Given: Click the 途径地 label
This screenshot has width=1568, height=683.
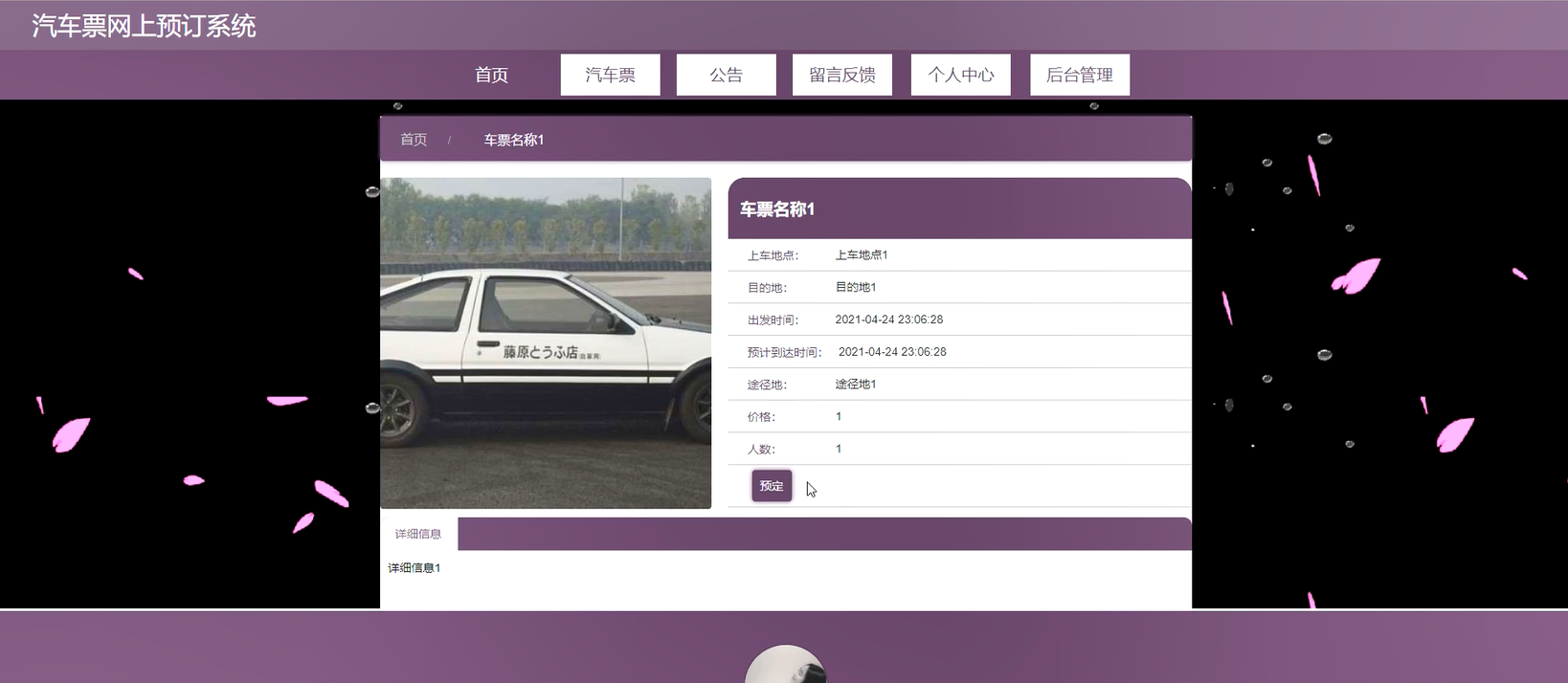Looking at the screenshot, I should click(x=767, y=385).
